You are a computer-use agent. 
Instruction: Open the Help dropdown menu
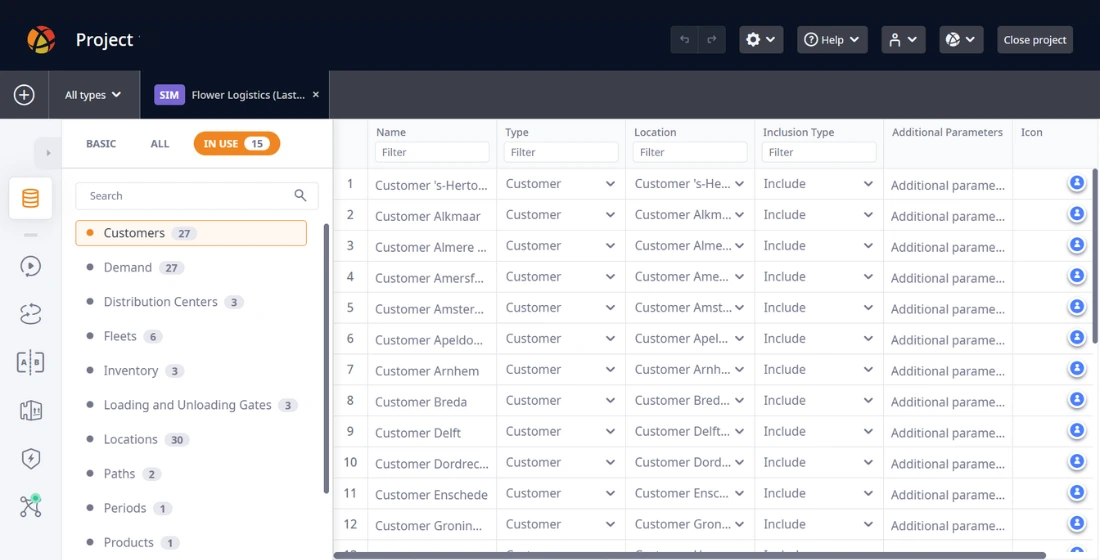pyautogui.click(x=832, y=40)
